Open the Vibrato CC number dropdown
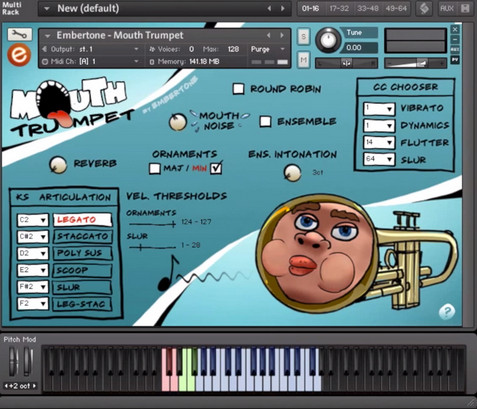The width and height of the screenshot is (477, 409). pyautogui.click(x=379, y=109)
